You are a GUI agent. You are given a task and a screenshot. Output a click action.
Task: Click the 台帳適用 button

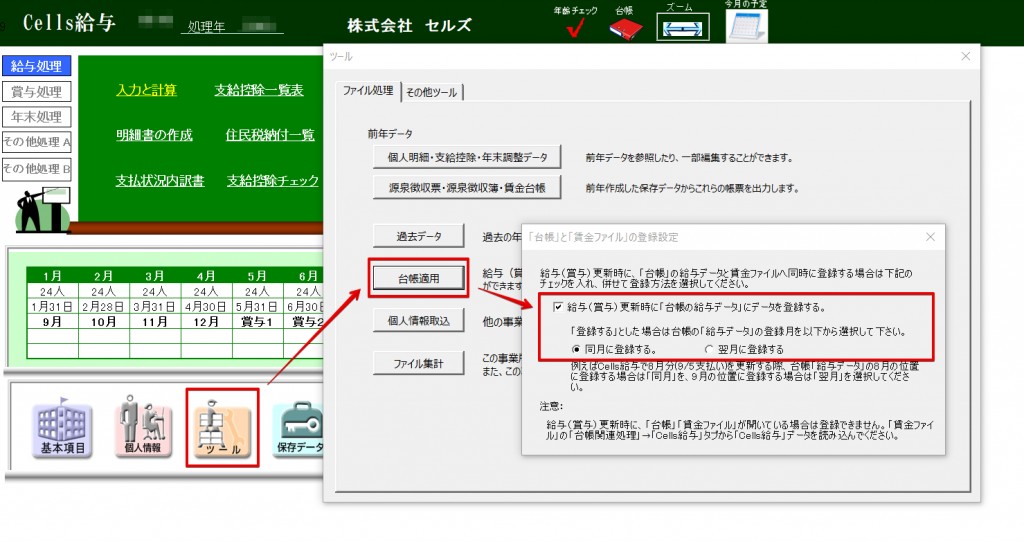point(419,278)
